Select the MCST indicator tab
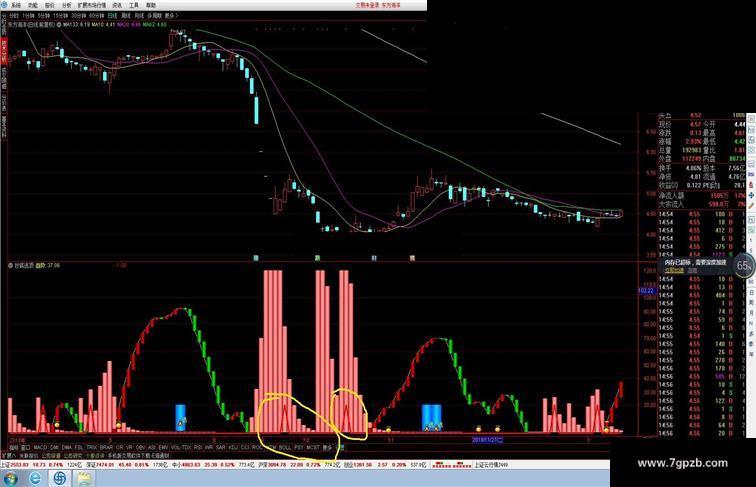Image resolution: width=756 pixels, height=487 pixels. tap(313, 448)
